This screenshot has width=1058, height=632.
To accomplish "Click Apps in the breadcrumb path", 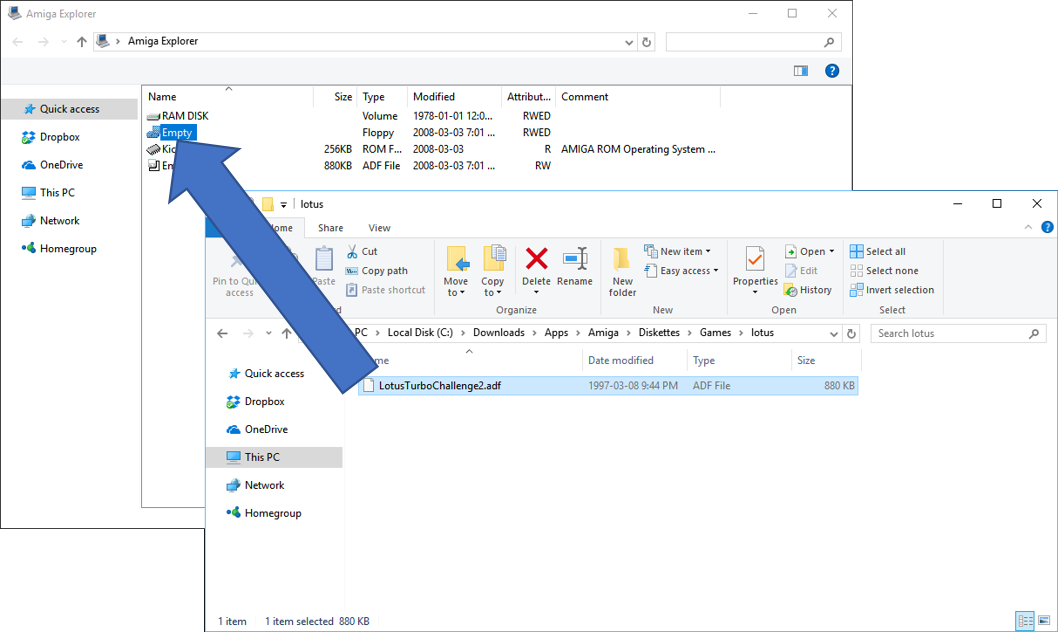I will (x=557, y=333).
